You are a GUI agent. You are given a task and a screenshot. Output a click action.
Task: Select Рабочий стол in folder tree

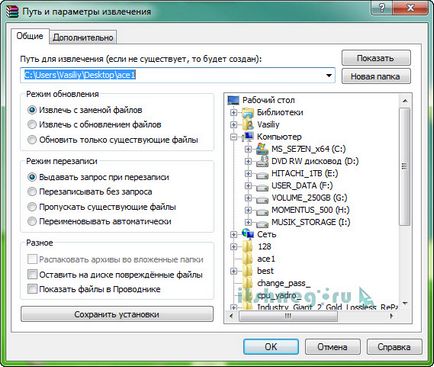[268, 100]
